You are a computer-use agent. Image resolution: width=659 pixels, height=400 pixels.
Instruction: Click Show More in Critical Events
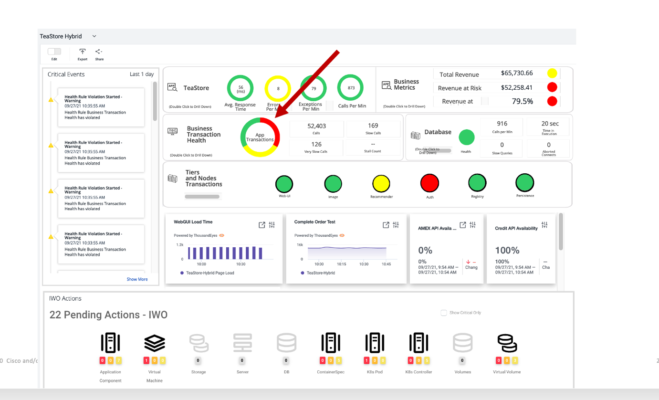137,279
